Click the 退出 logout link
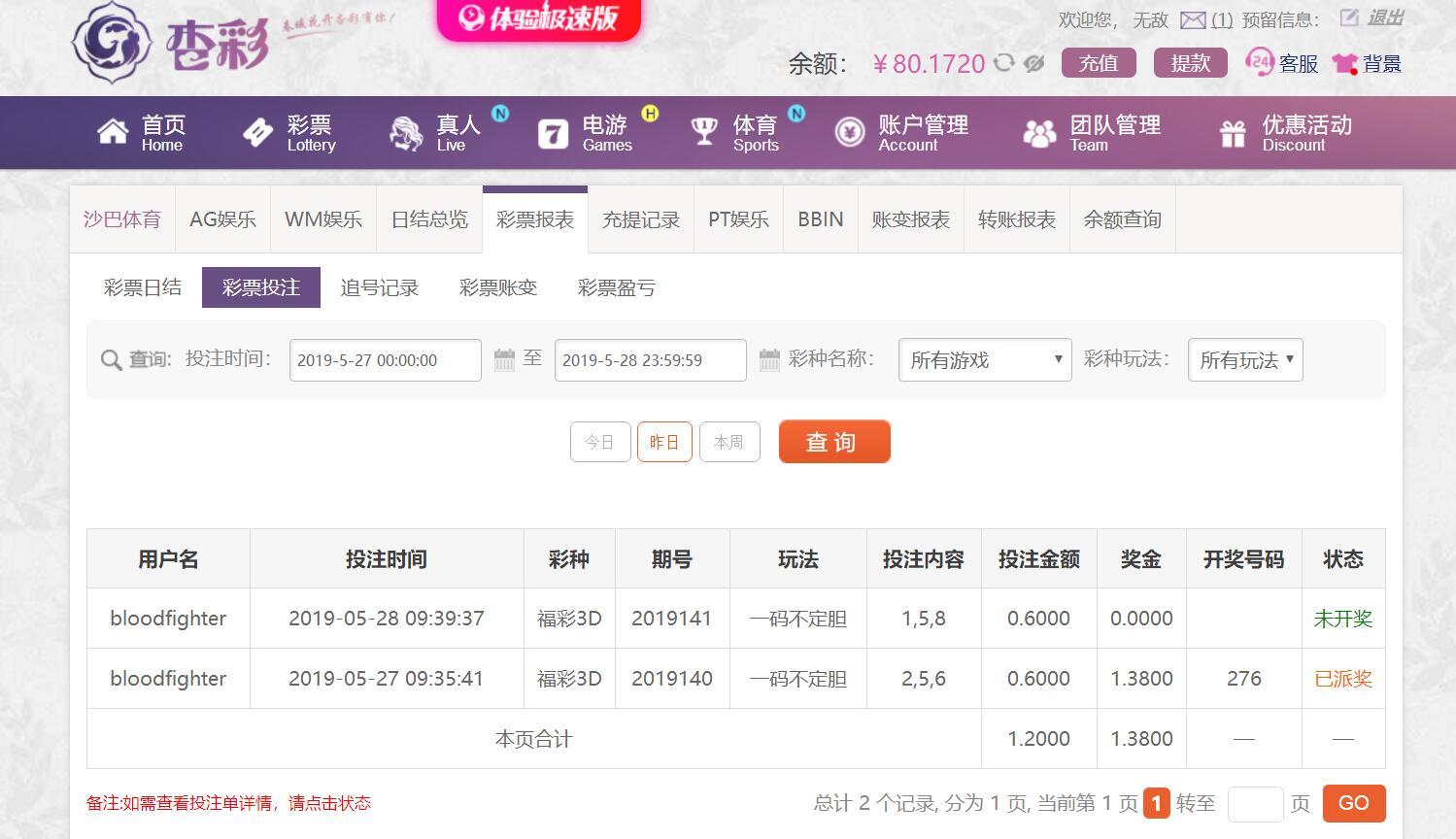Screen dimensions: 1456x839 tap(1386, 17)
